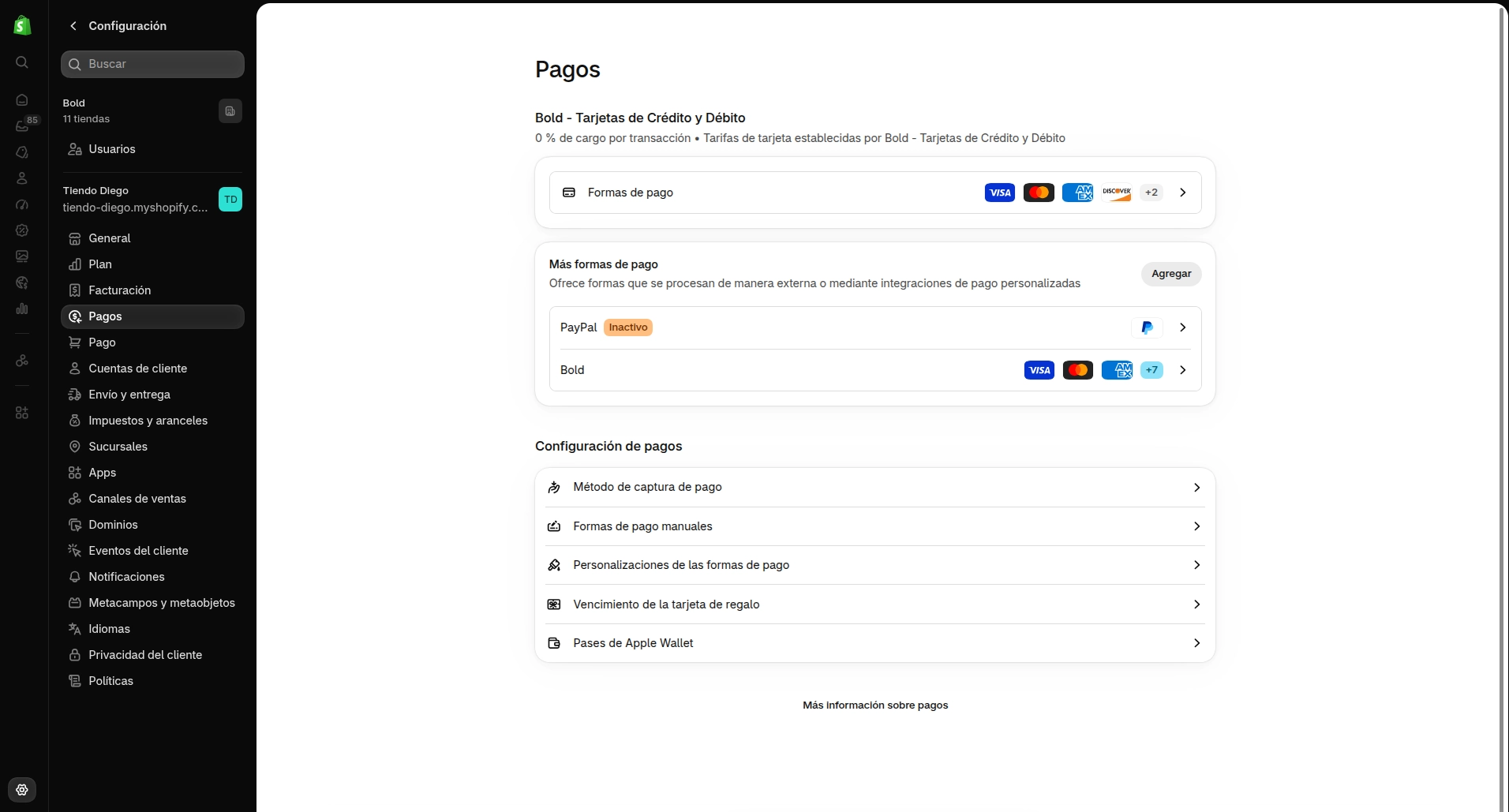Open the Bold provider row chevron
The height and width of the screenshot is (812, 1509).
(x=1182, y=370)
